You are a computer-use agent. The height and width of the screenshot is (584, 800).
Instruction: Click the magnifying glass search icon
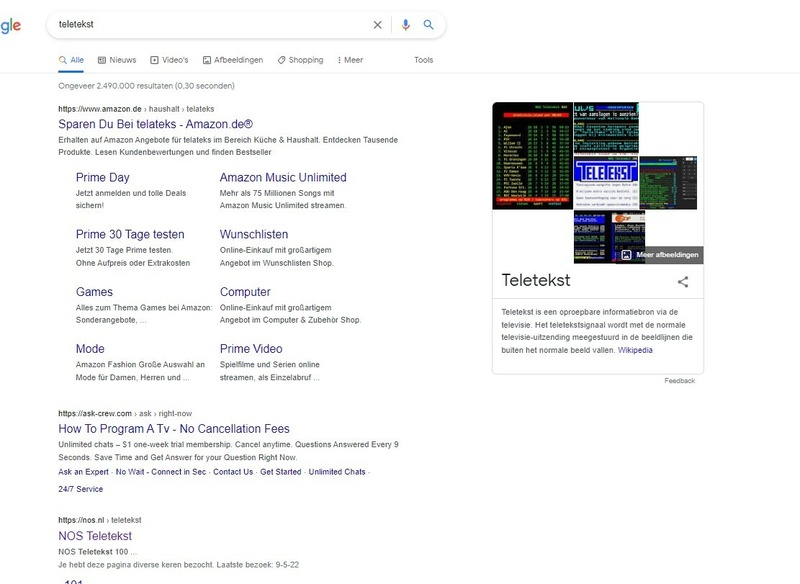[429, 24]
